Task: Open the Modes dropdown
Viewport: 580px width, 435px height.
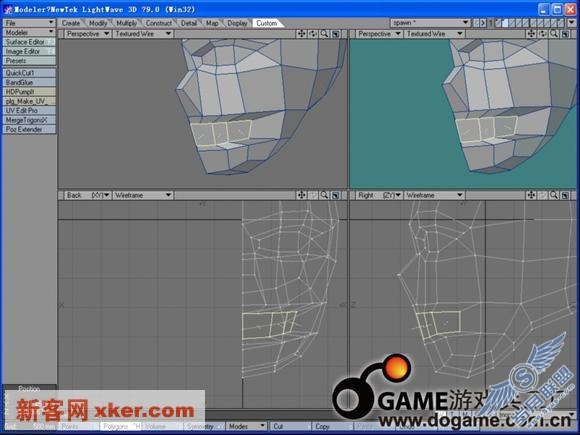Action: coord(246,426)
